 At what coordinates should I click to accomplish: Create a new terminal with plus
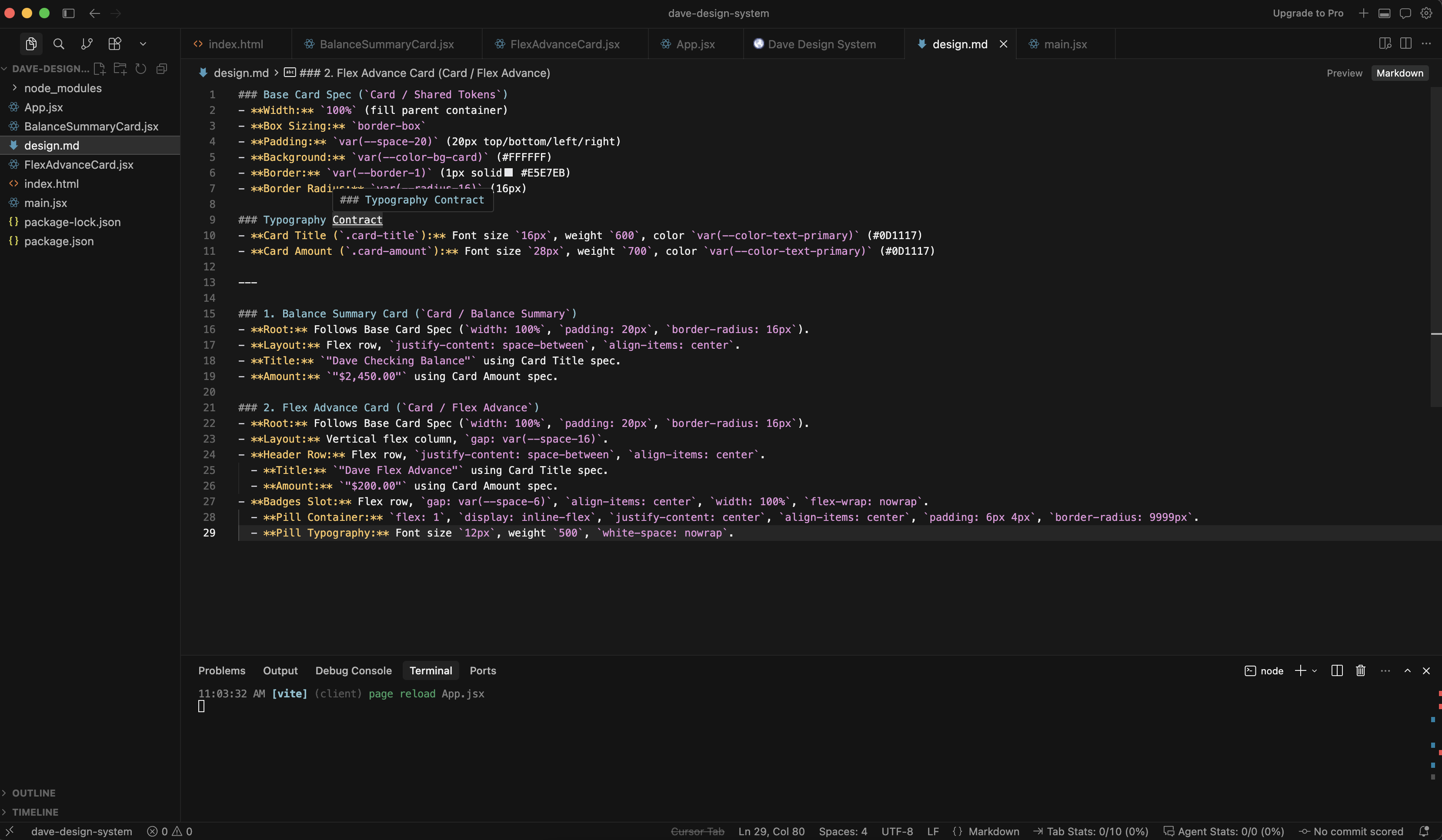pos(1300,670)
